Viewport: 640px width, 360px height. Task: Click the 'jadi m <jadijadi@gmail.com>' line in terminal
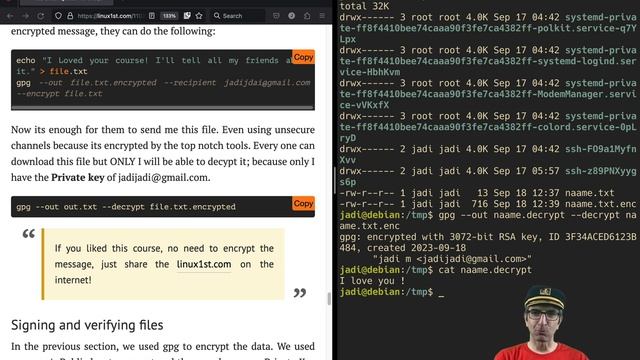pyautogui.click(x=452, y=259)
